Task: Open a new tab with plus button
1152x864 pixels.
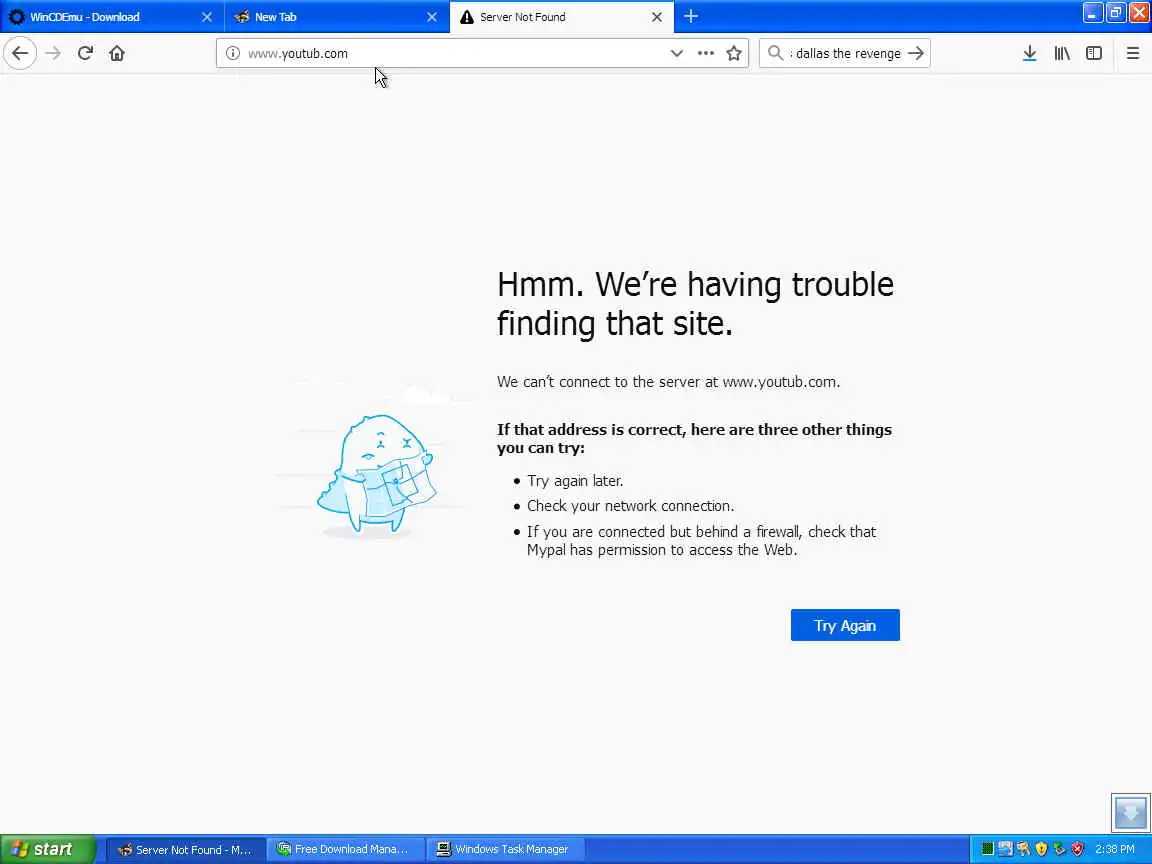Action: [x=691, y=16]
